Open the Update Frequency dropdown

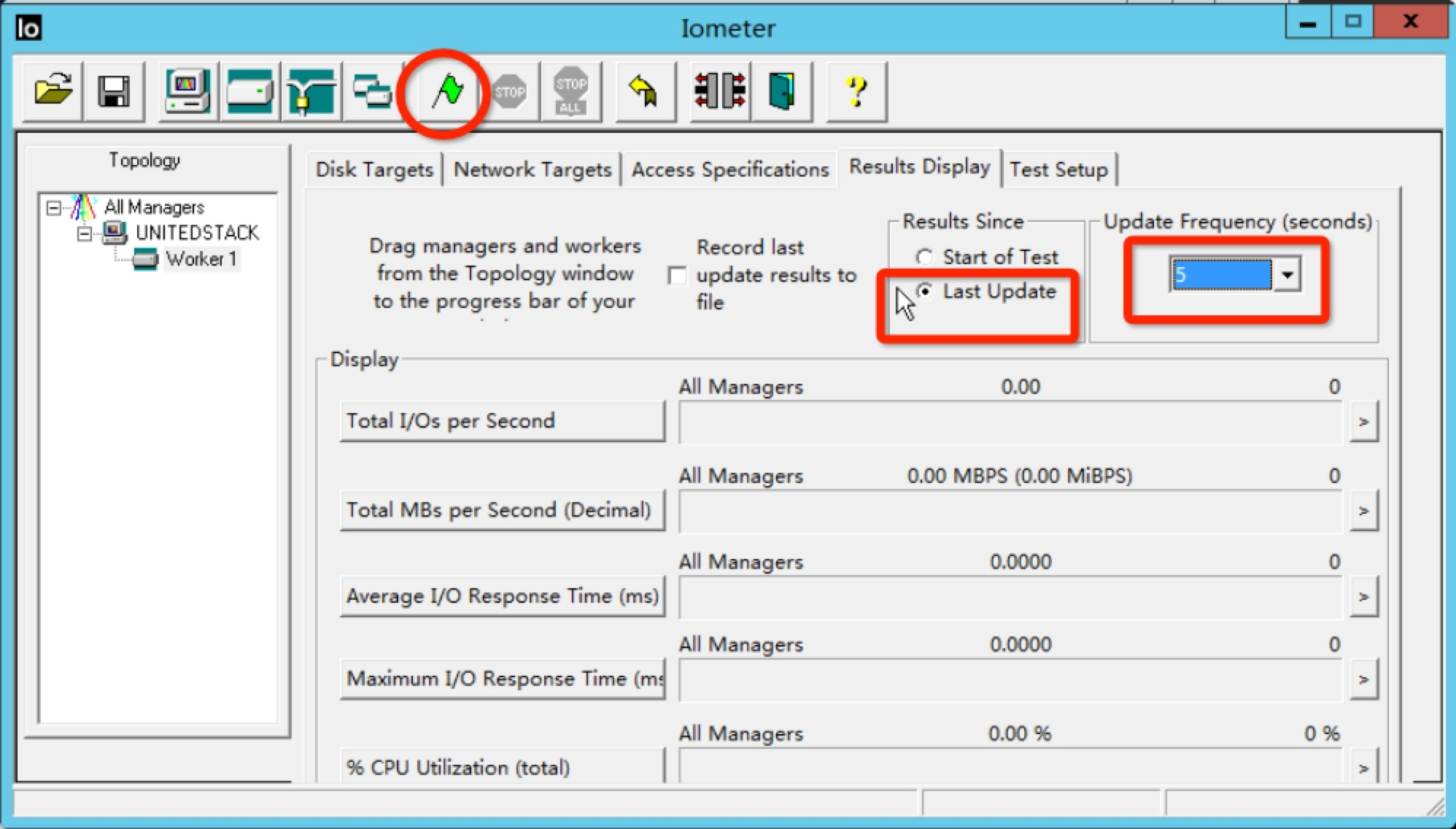(1285, 275)
